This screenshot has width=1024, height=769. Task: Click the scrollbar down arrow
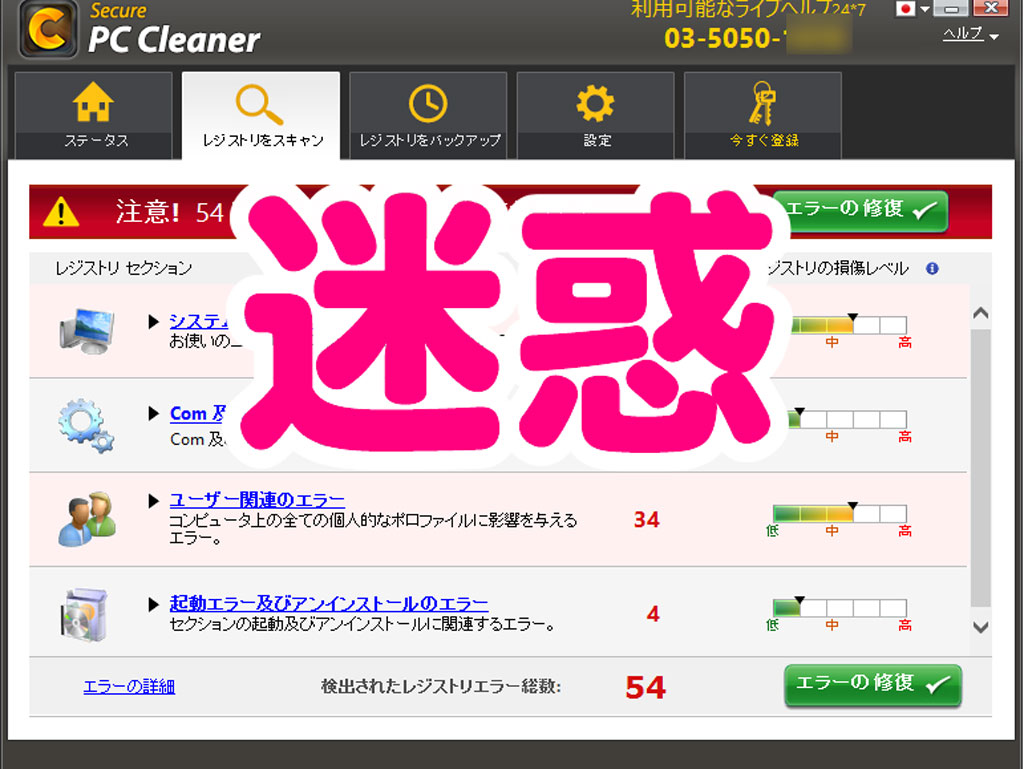980,627
